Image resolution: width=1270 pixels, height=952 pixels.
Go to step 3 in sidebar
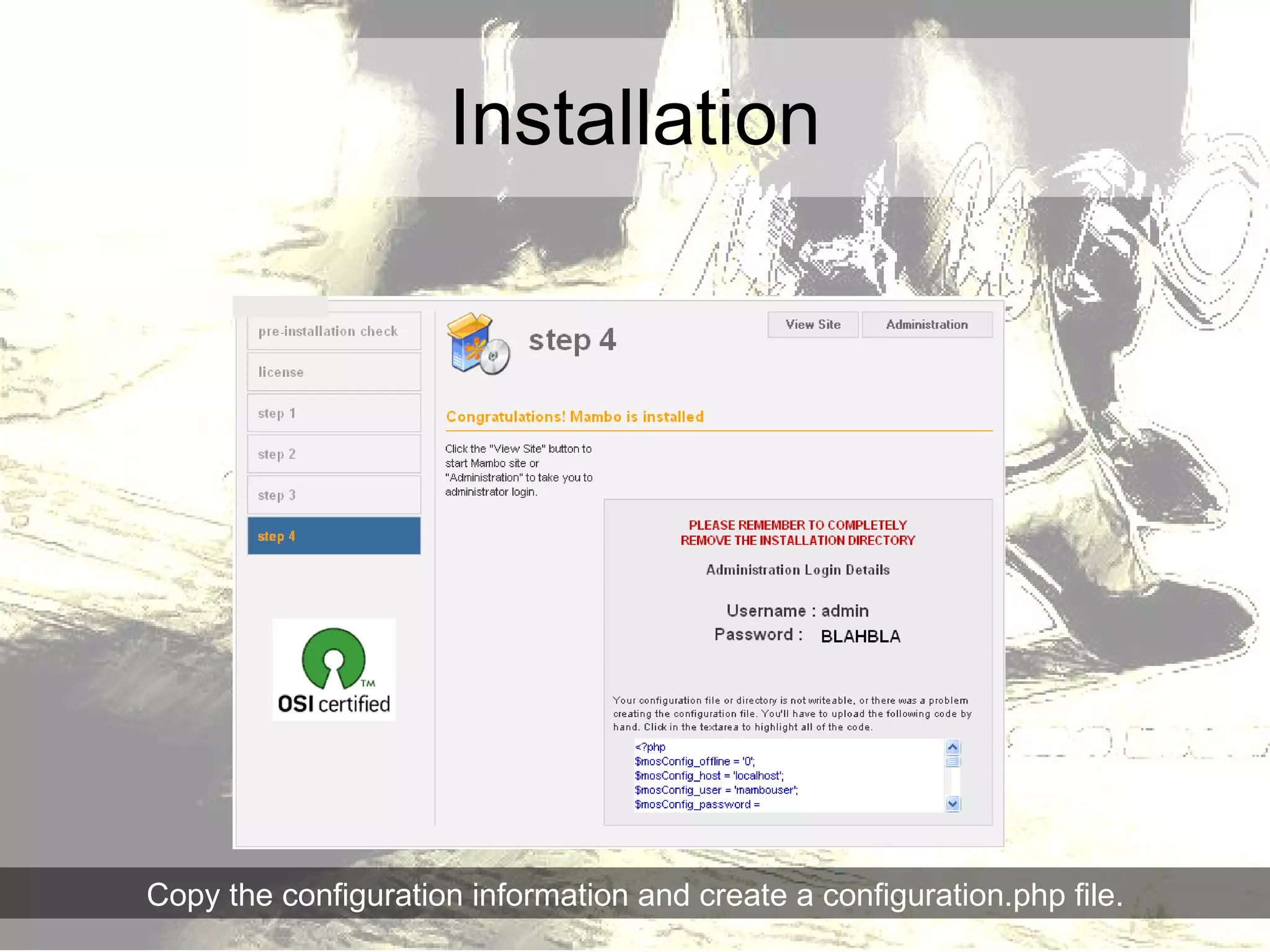334,495
